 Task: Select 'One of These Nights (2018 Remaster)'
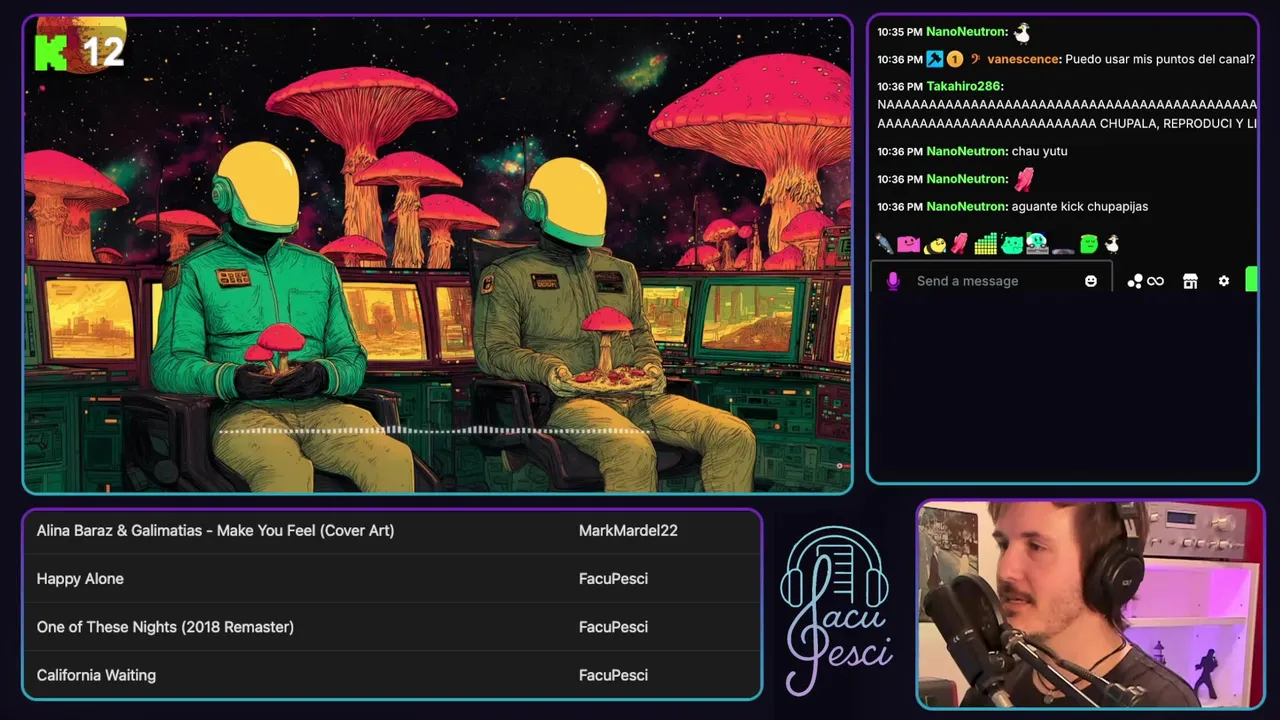tap(392, 627)
